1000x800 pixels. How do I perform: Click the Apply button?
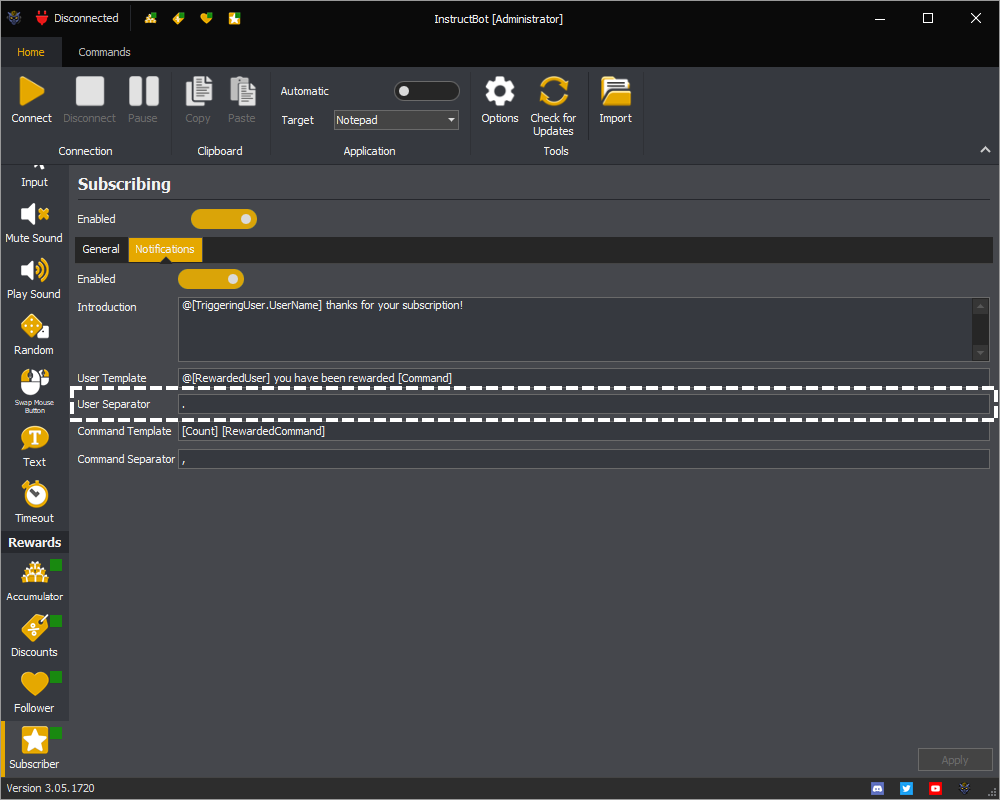[955, 760]
